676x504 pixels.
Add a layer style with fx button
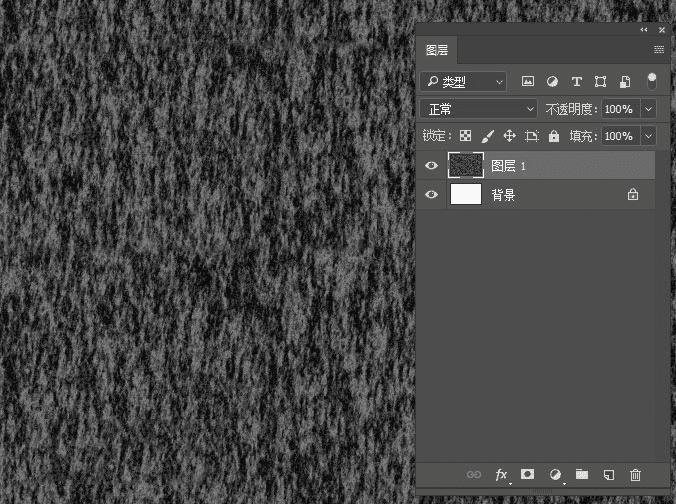[x=501, y=475]
